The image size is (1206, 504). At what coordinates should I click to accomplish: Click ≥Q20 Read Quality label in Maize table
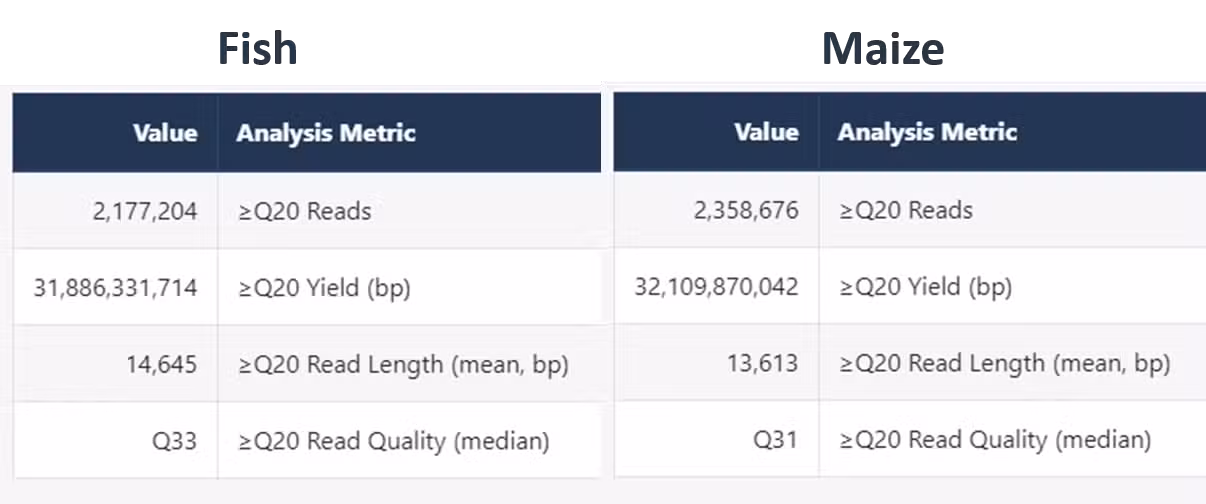[x=994, y=439]
